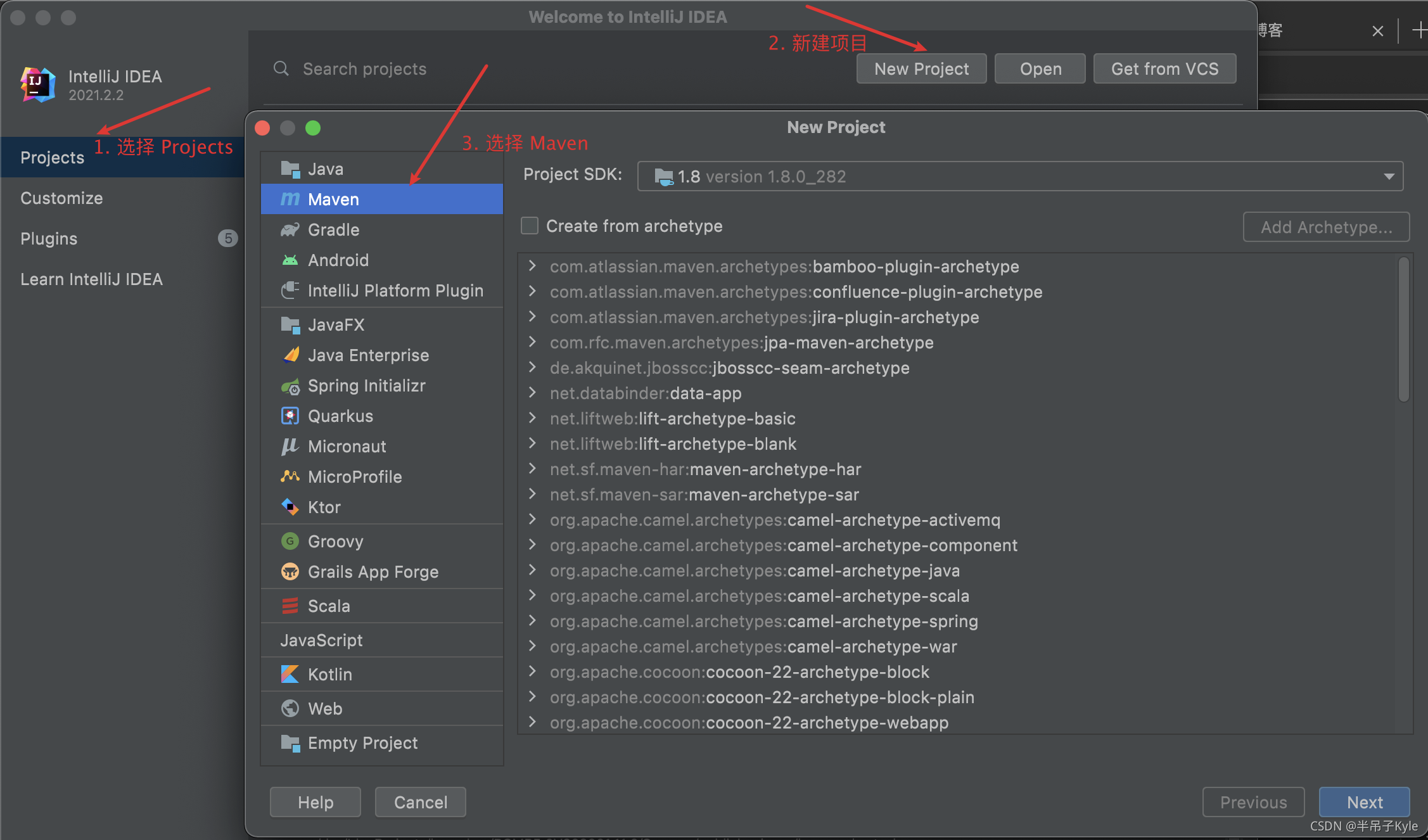Image resolution: width=1428 pixels, height=840 pixels.
Task: Click the Groovy G icon
Action: point(290,542)
